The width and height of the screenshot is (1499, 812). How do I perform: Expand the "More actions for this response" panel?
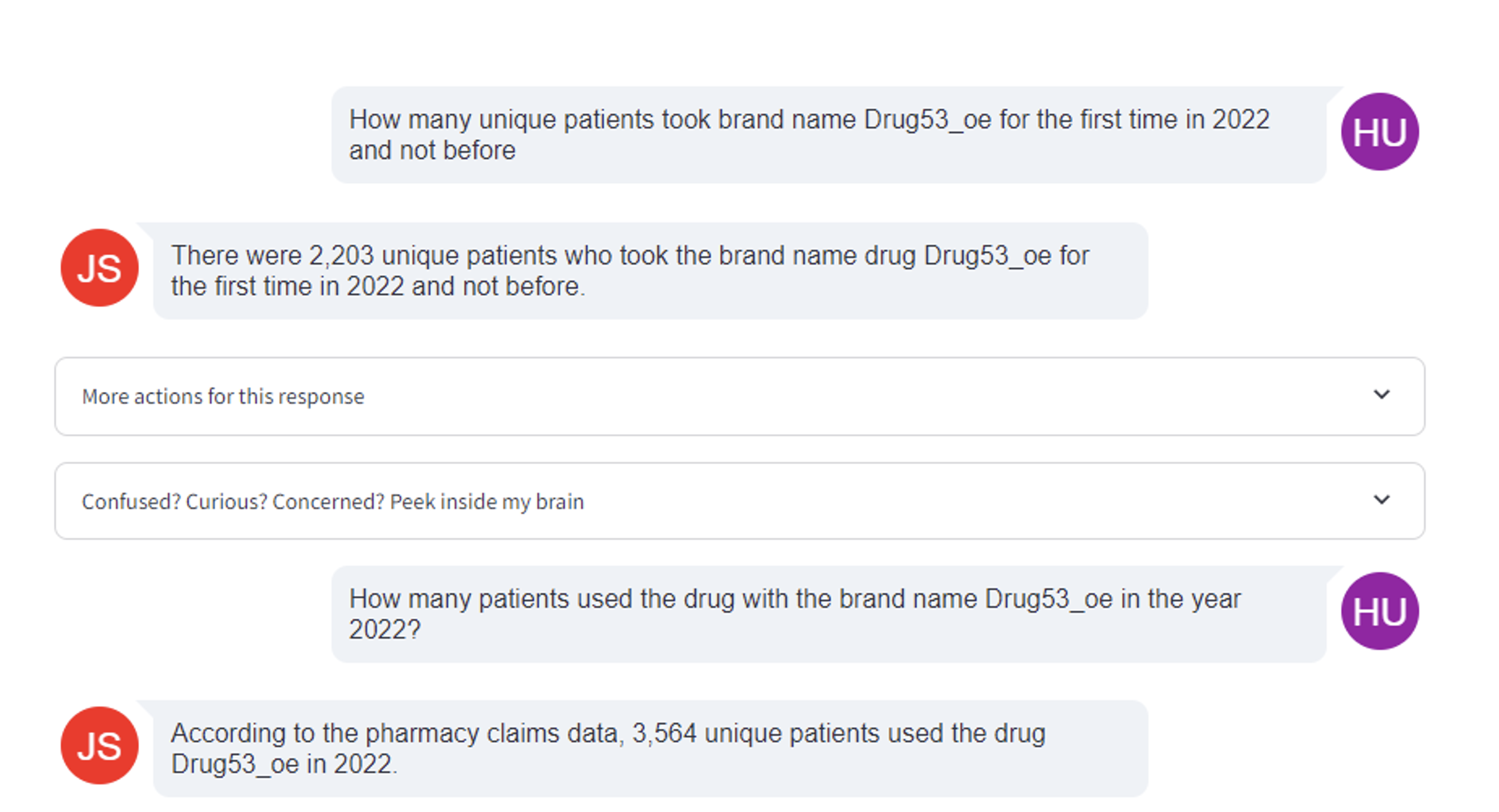739,396
